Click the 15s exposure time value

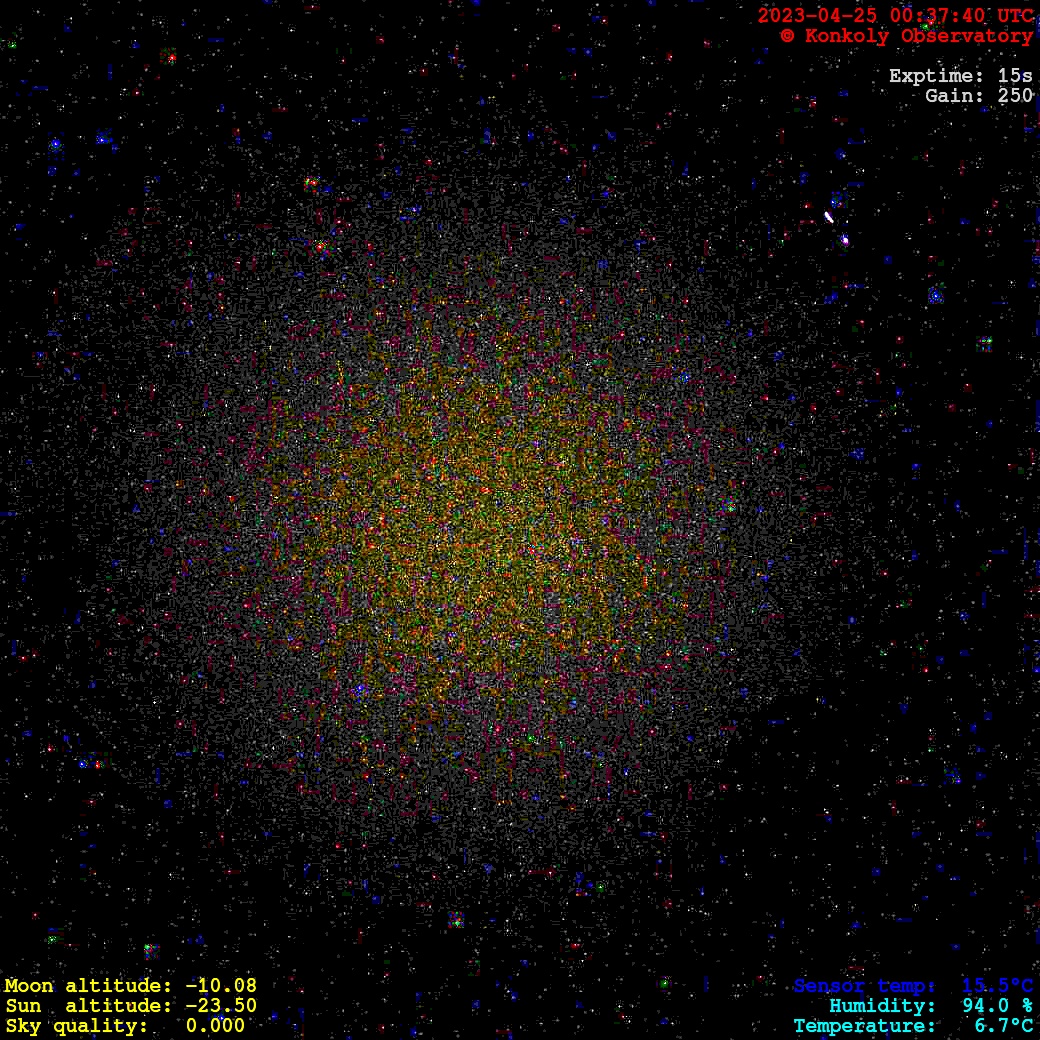(x=1015, y=76)
